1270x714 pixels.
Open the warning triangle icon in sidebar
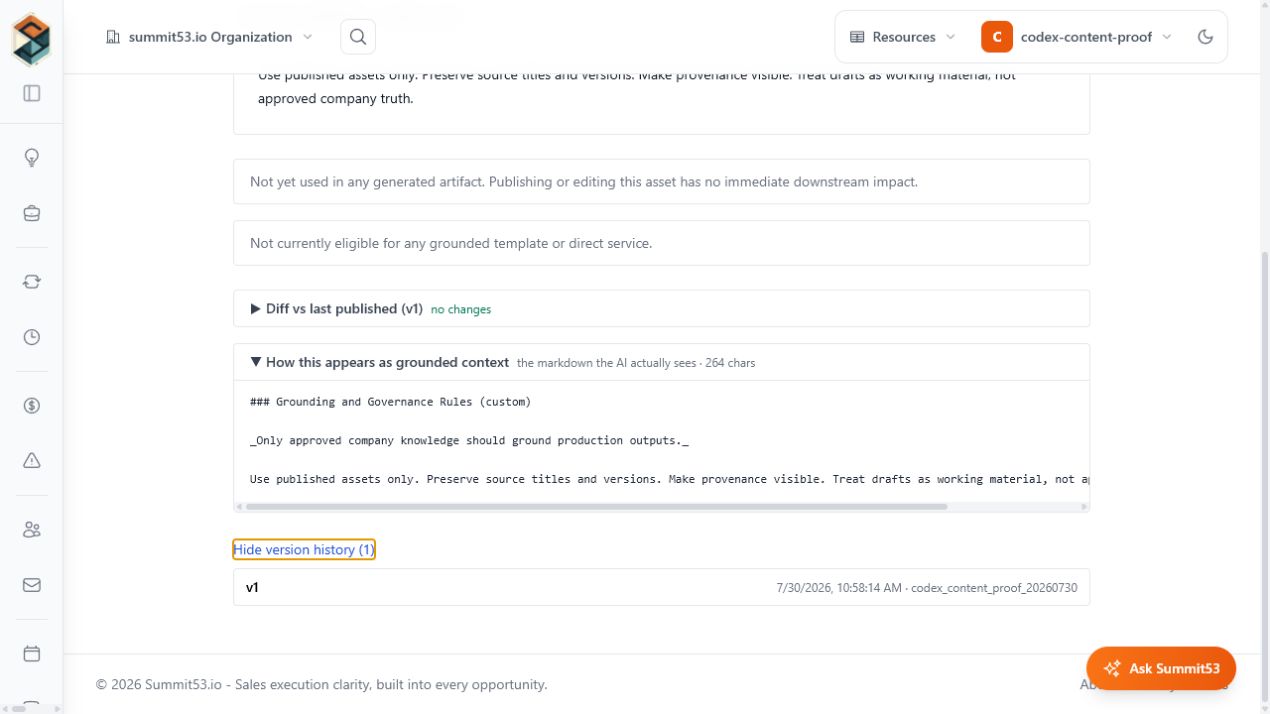coord(32,461)
